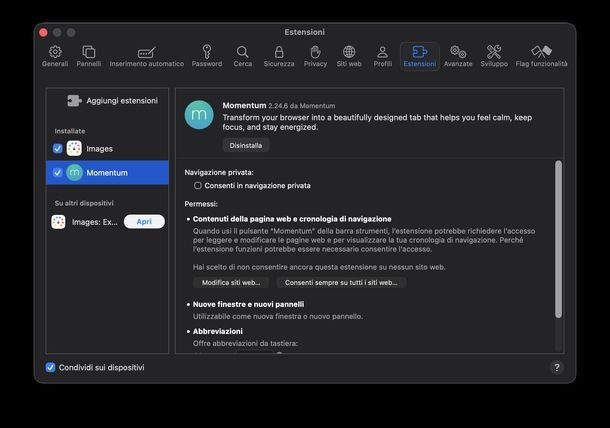Click the Aggiungi estensioni label

point(122,101)
